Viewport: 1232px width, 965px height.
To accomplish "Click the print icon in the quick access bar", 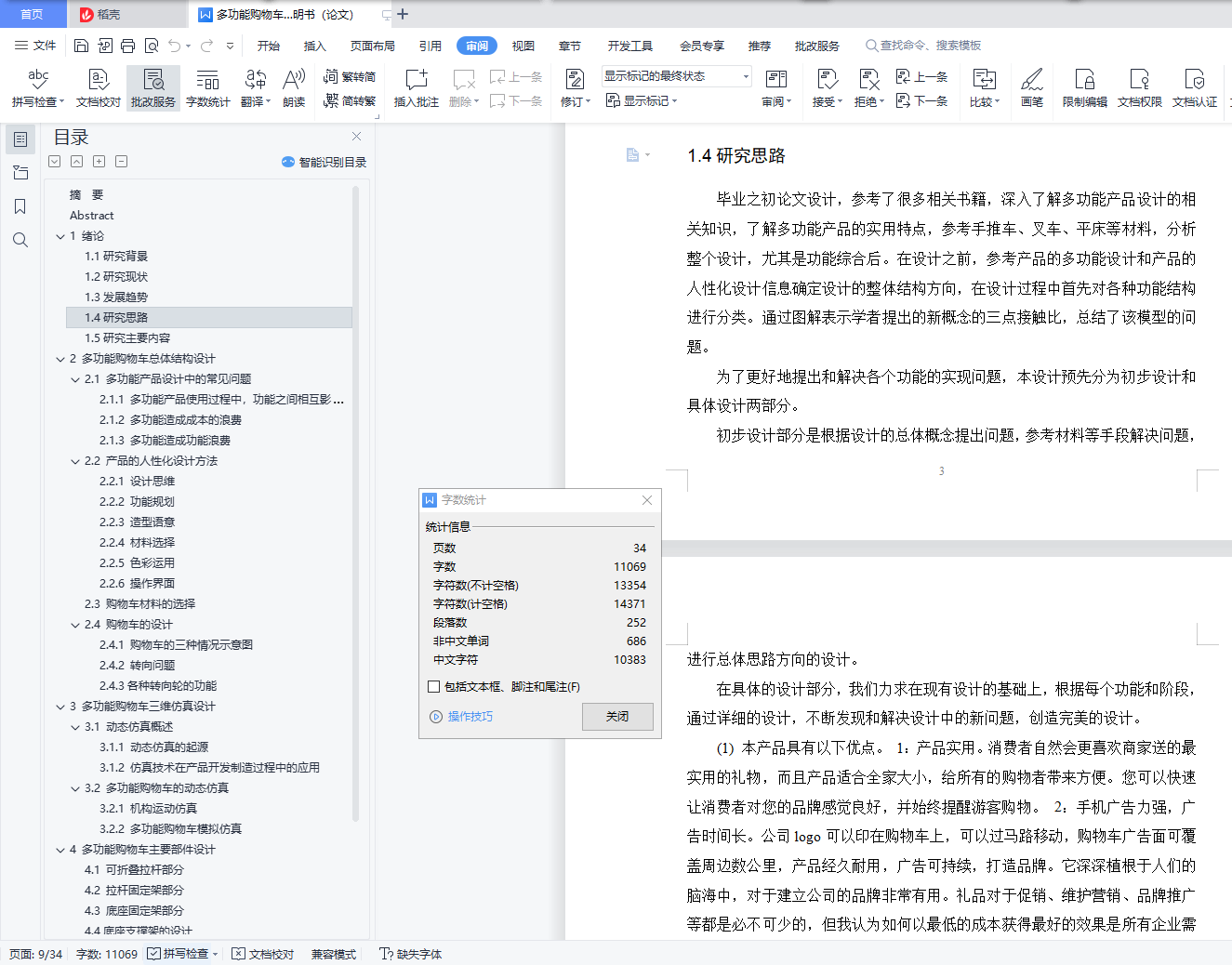I will 128,46.
